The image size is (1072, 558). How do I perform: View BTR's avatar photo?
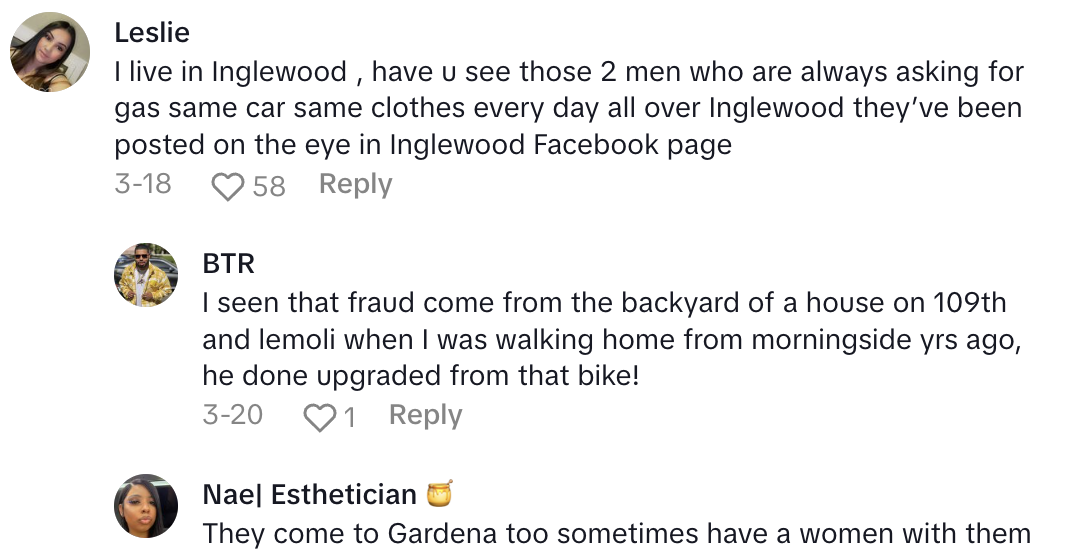pyautogui.click(x=146, y=274)
